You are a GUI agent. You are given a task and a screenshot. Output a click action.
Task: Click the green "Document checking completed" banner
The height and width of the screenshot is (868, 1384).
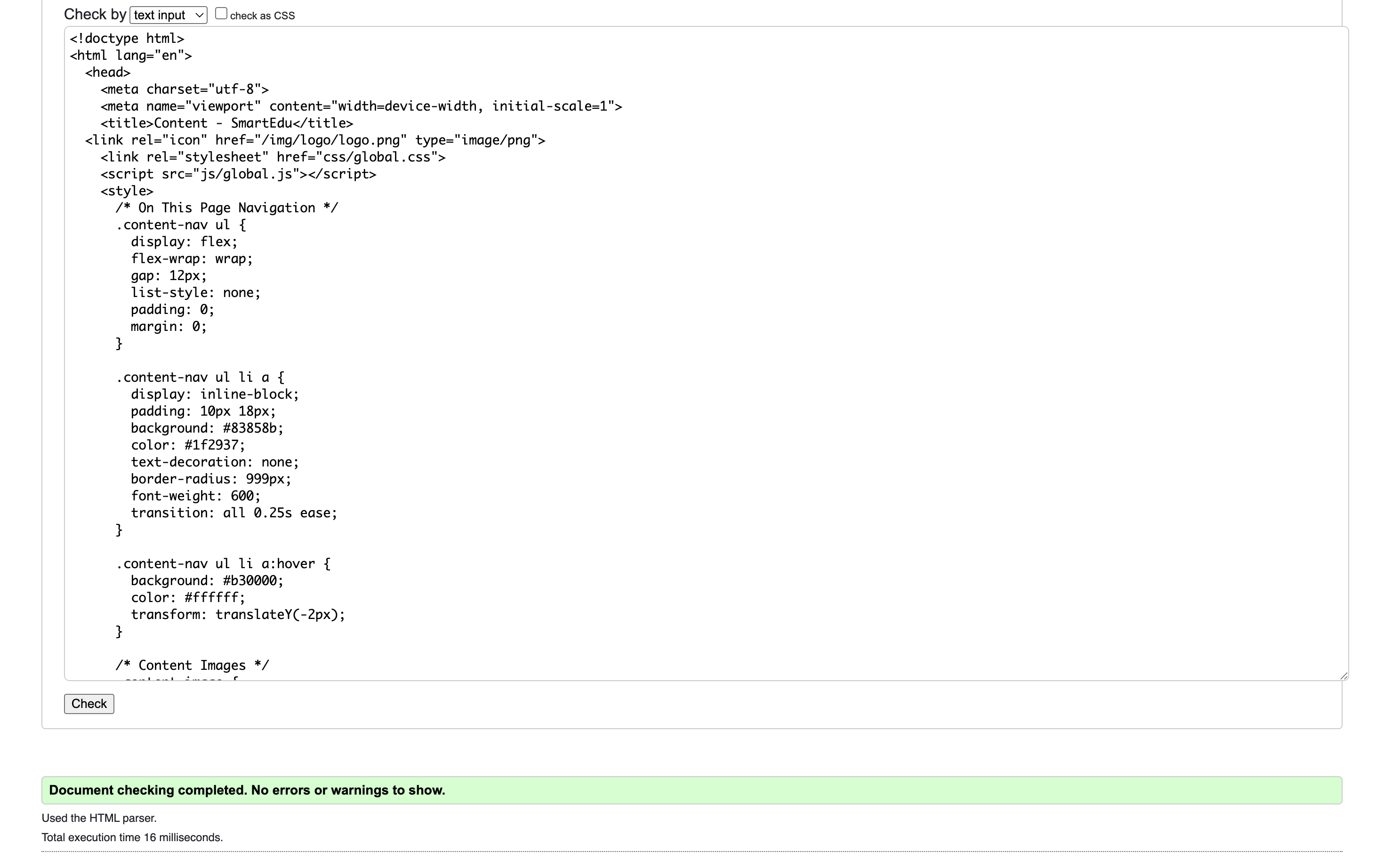691,790
